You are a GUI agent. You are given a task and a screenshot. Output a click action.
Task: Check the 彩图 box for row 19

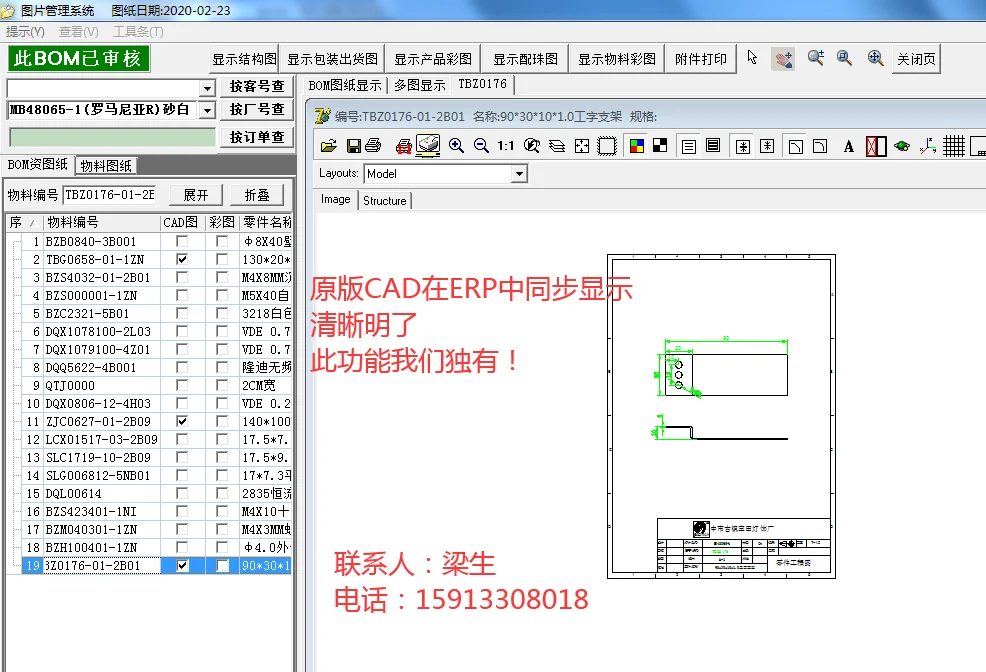point(223,565)
